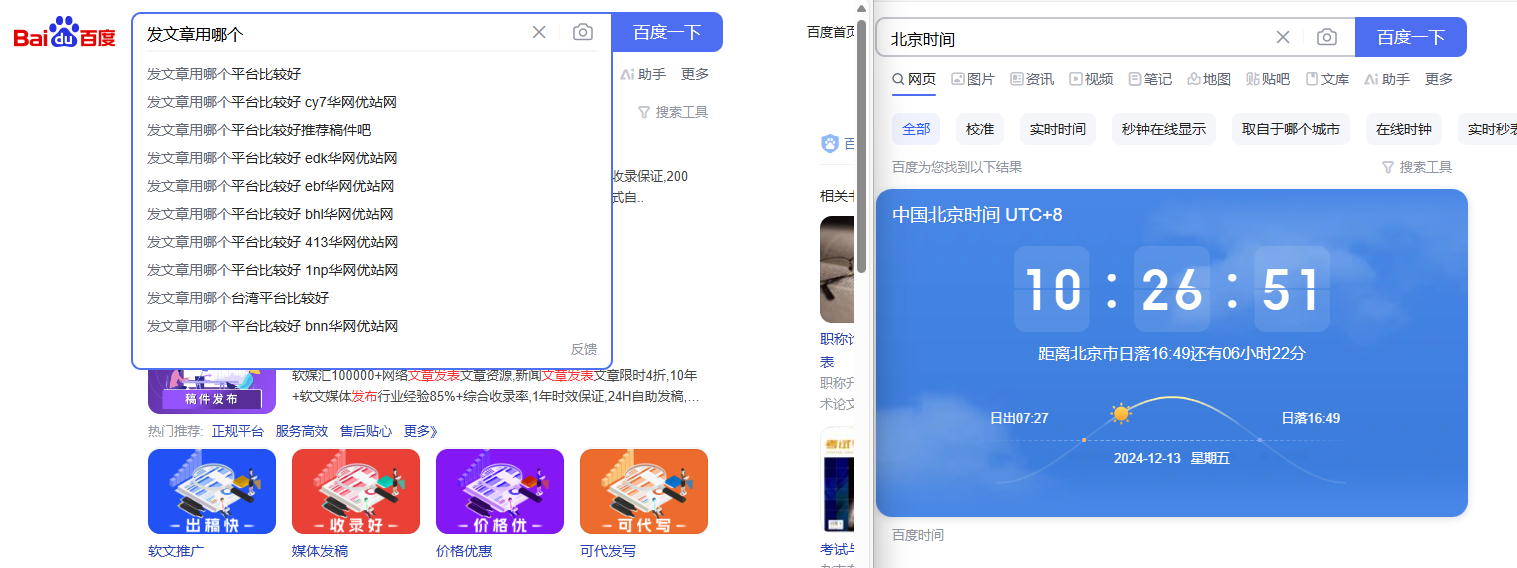Open AI 助手 tab in right window
The width and height of the screenshot is (1517, 568).
pyautogui.click(x=1387, y=79)
